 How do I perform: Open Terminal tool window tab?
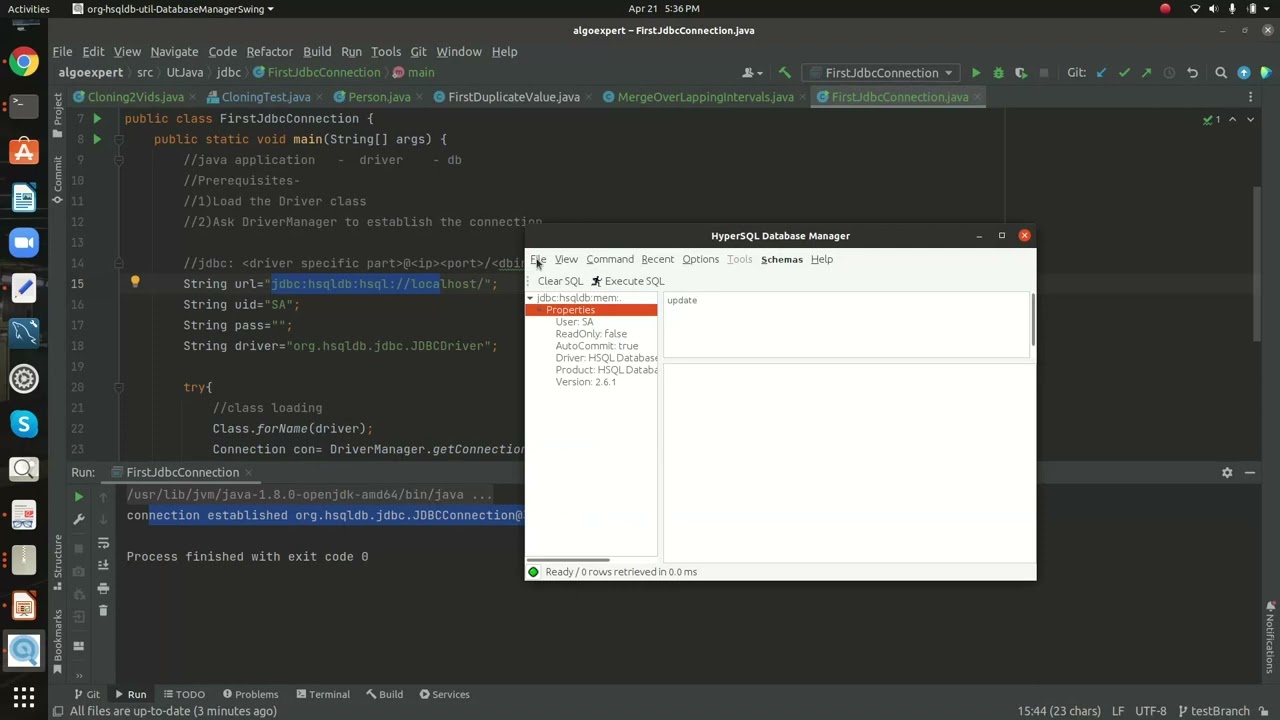pyautogui.click(x=322, y=694)
